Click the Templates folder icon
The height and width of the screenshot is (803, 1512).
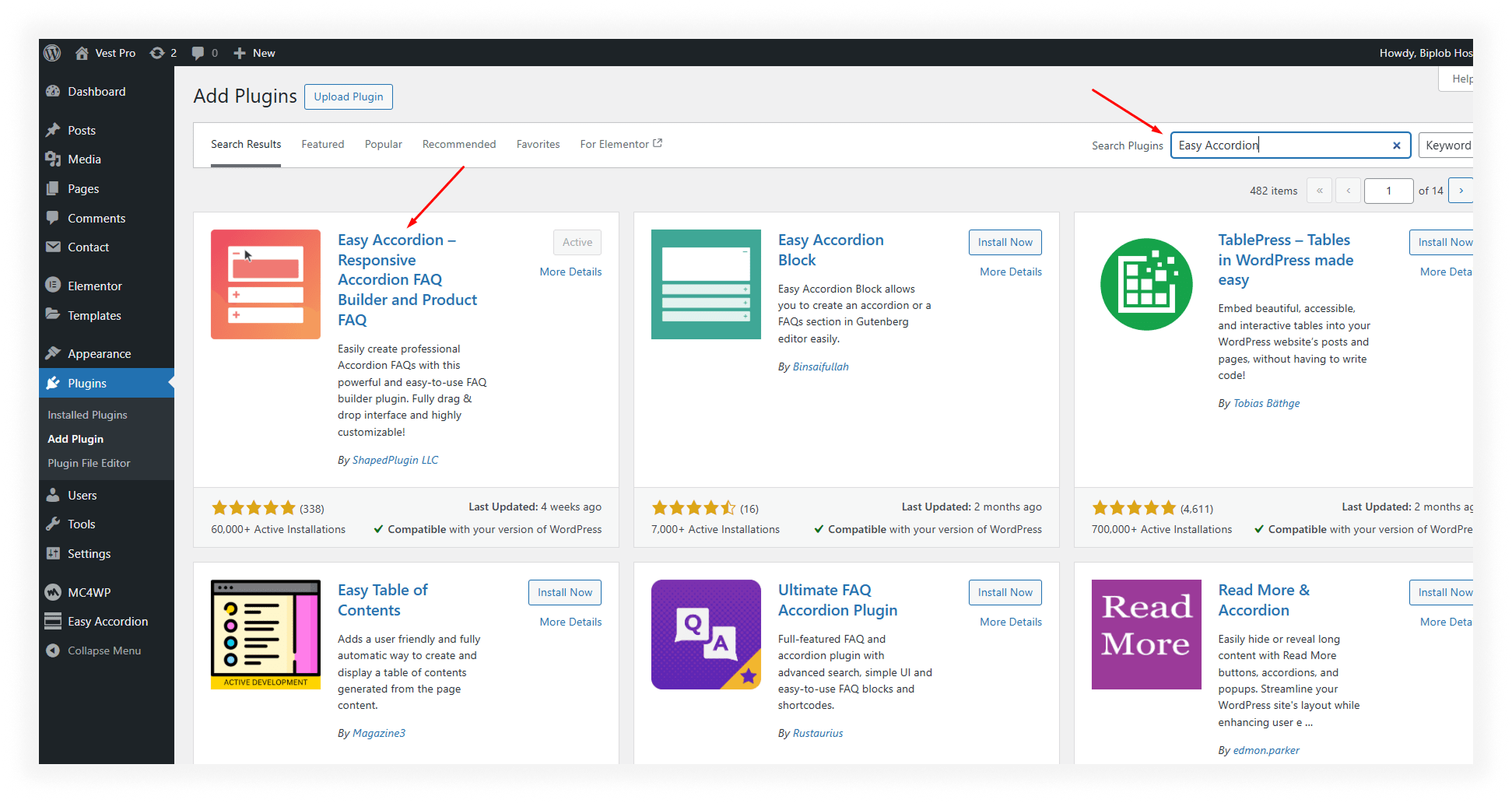53,314
